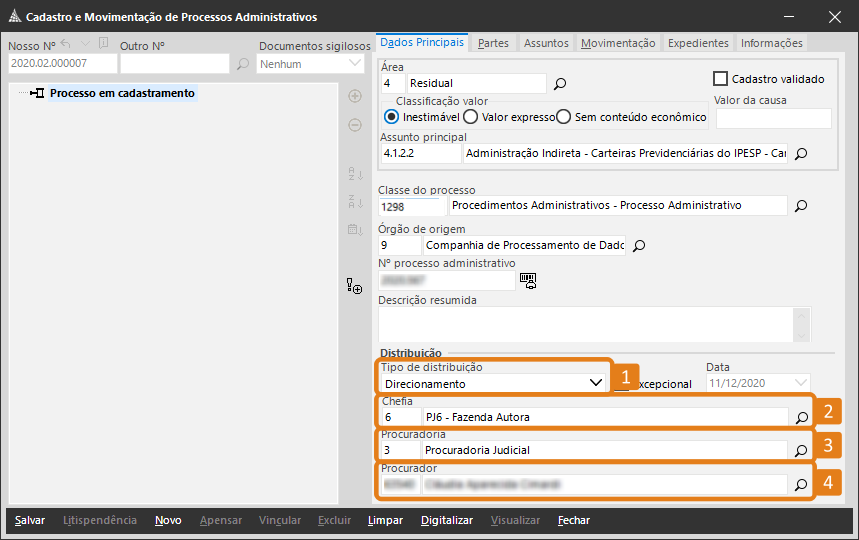This screenshot has height=540, width=859.
Task: Open search for Assunto principal
Action: point(800,154)
